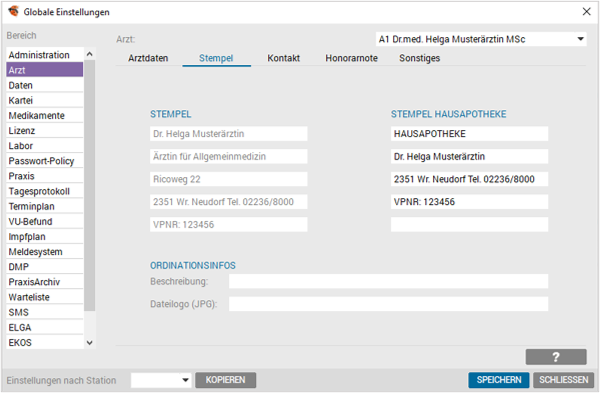600x393 pixels.
Task: Click Hausapotheke field 'Dr. Helga Musterärztin'
Action: [470, 156]
